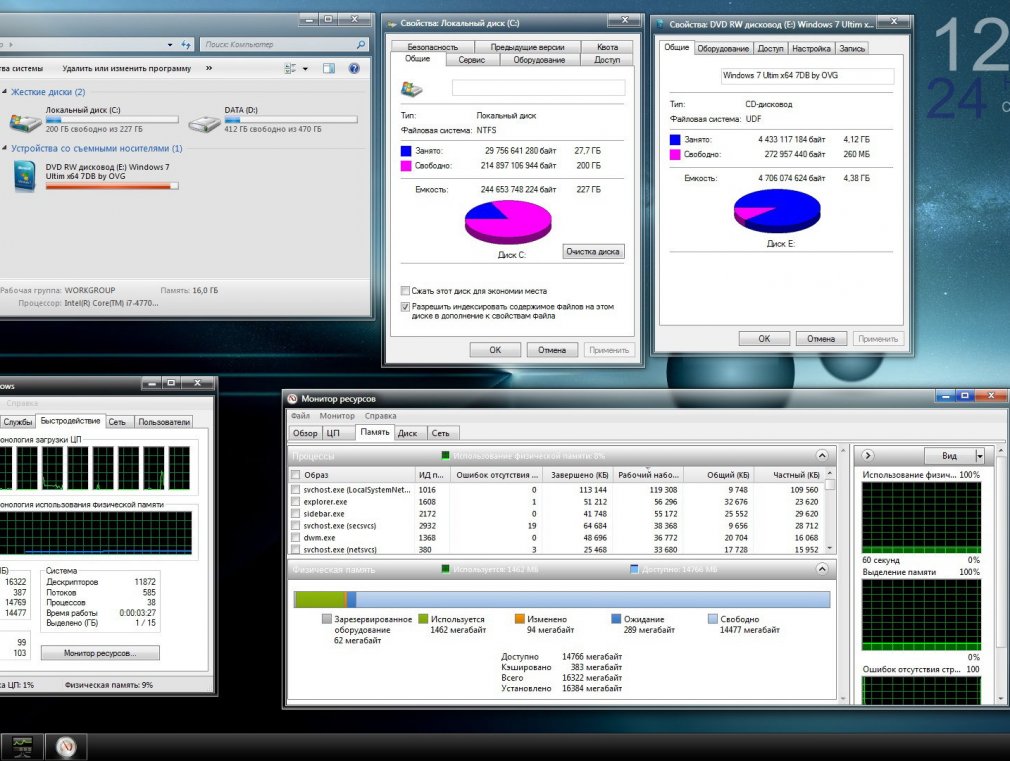This screenshot has height=761, width=1010.
Task: Click the refresh arrows icon in address bar
Action: 186,44
